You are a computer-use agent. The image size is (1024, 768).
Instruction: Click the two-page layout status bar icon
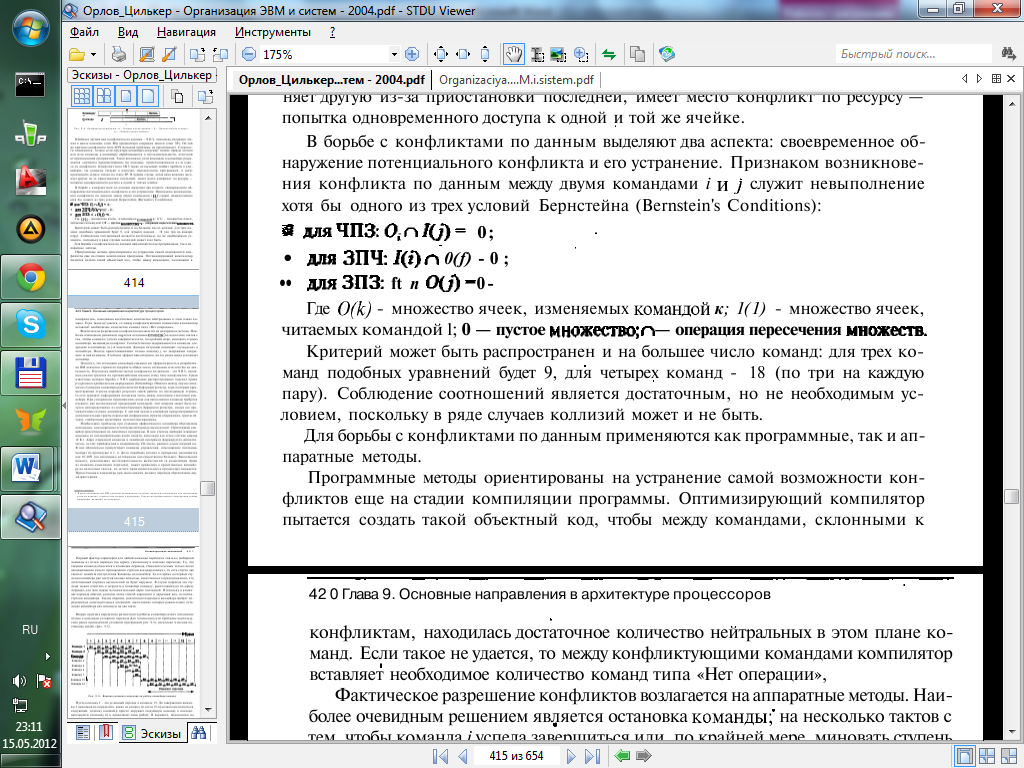987,756
